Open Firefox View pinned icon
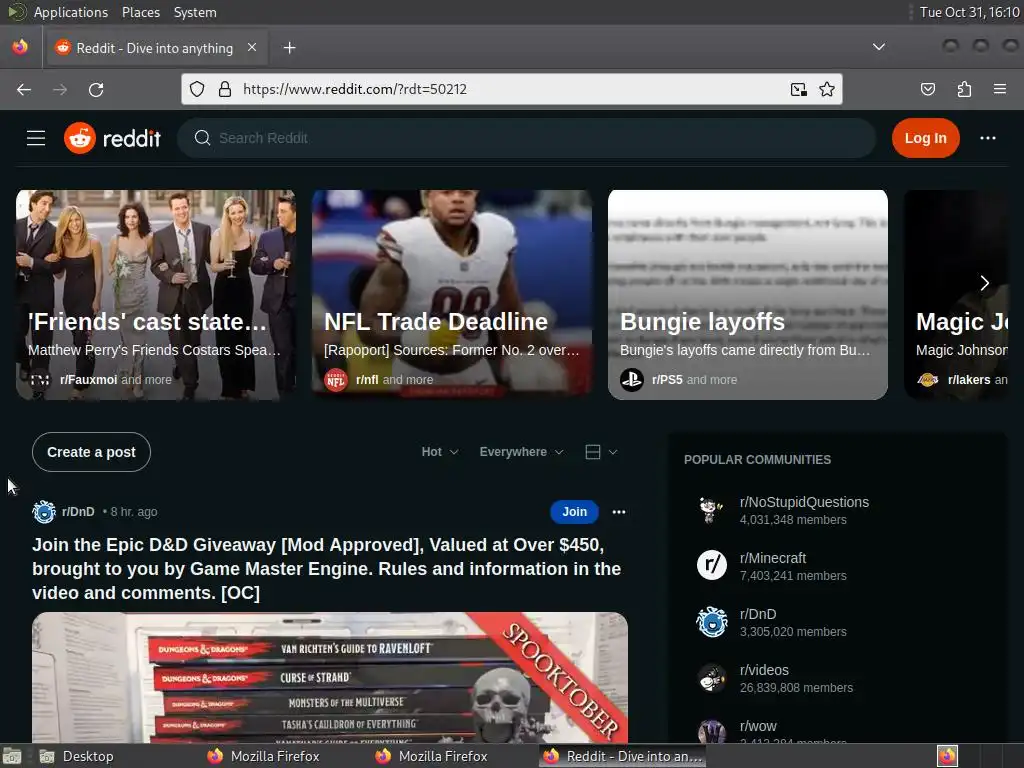This screenshot has width=1024, height=768. click(20, 47)
